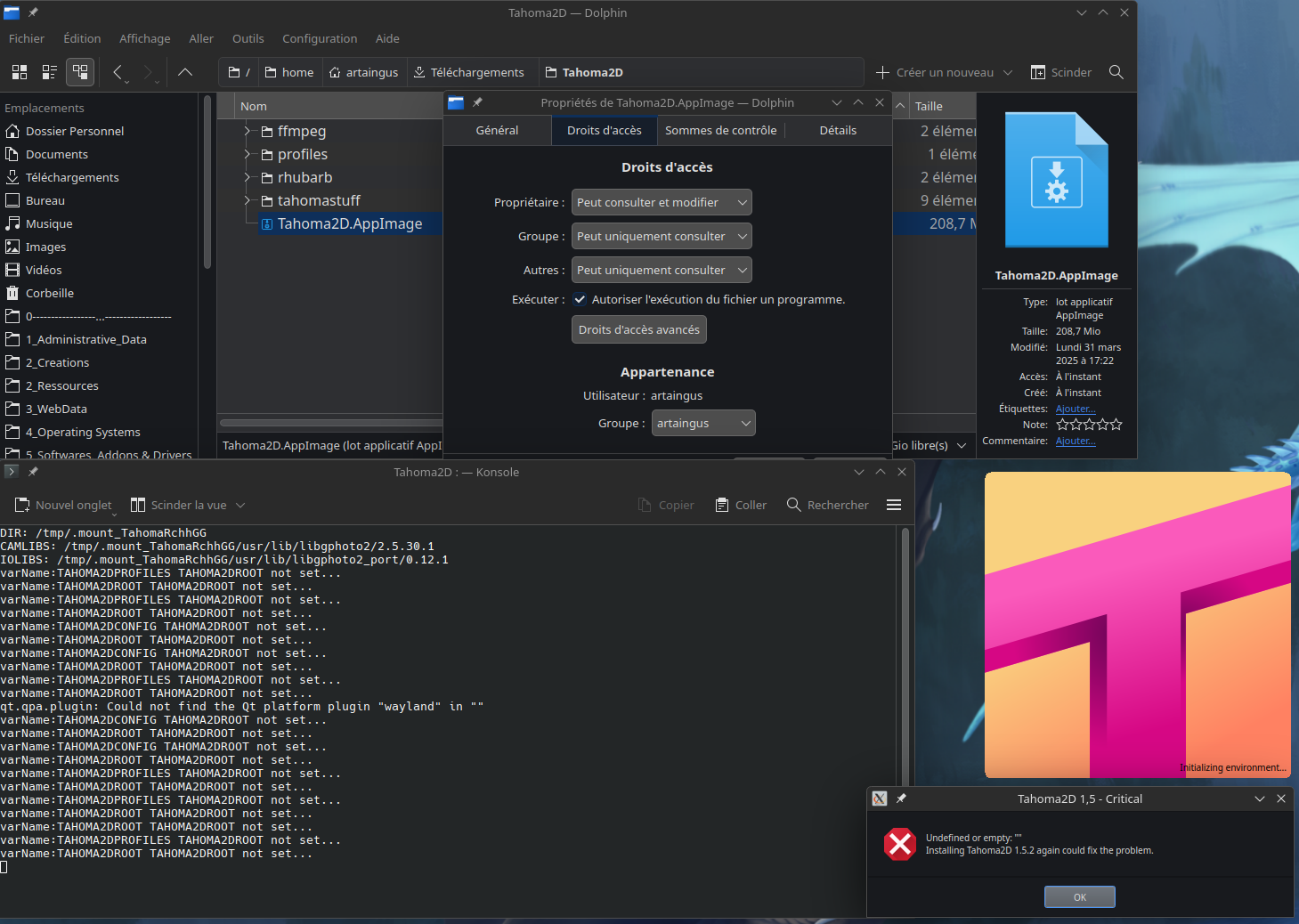
Task: Click the AppImage file preview icon
Action: pyautogui.click(x=1056, y=180)
